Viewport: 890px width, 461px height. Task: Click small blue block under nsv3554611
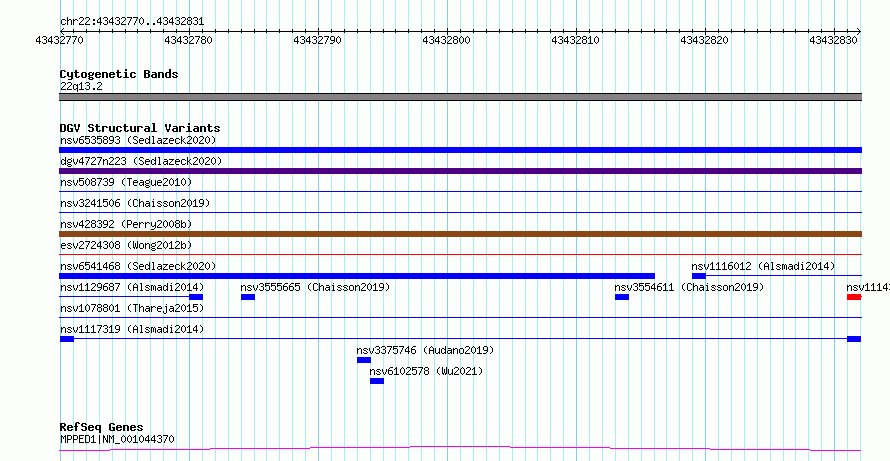(x=622, y=297)
